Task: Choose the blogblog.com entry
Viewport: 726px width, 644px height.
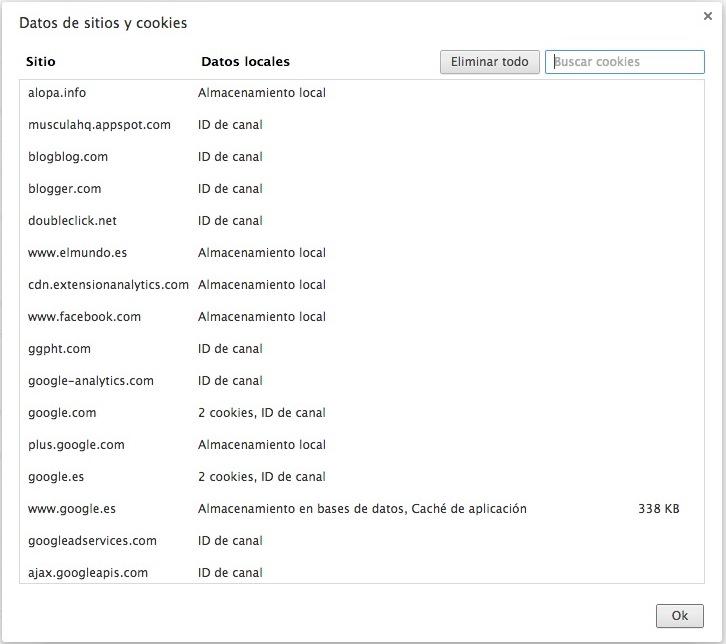Action: pos(68,157)
